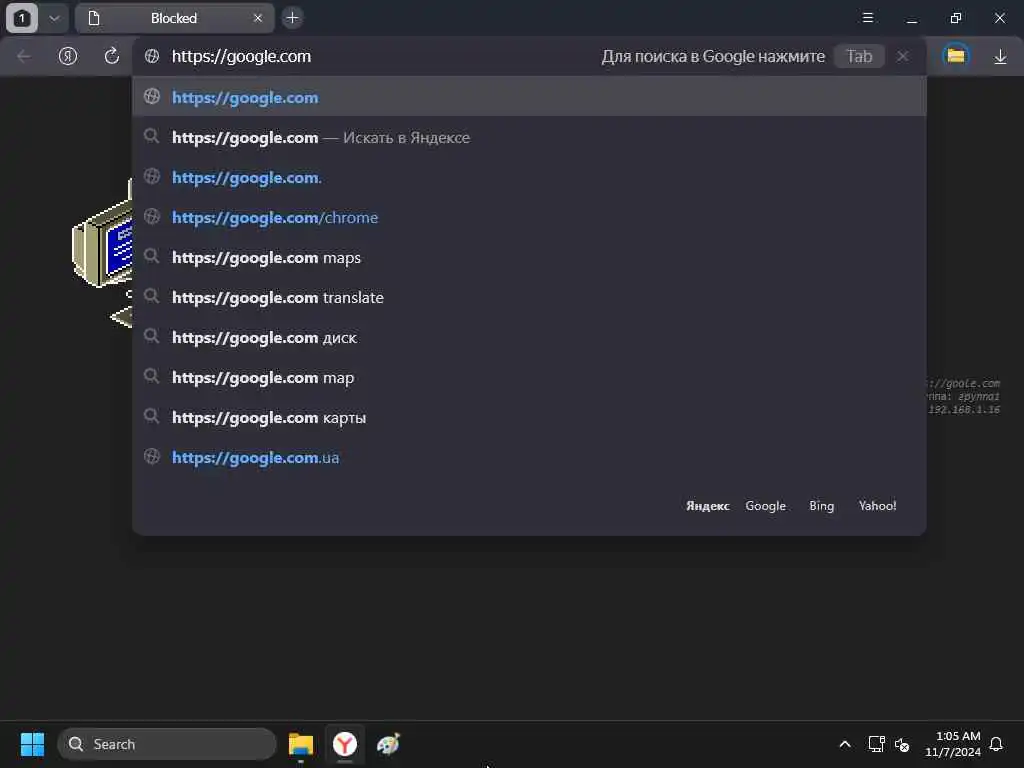Clear the address bar with X
The image size is (1024, 768).
tap(903, 56)
